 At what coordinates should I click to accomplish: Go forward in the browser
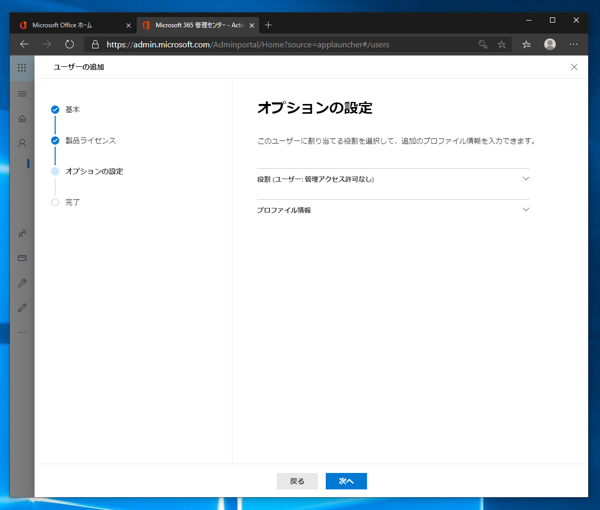tap(47, 44)
